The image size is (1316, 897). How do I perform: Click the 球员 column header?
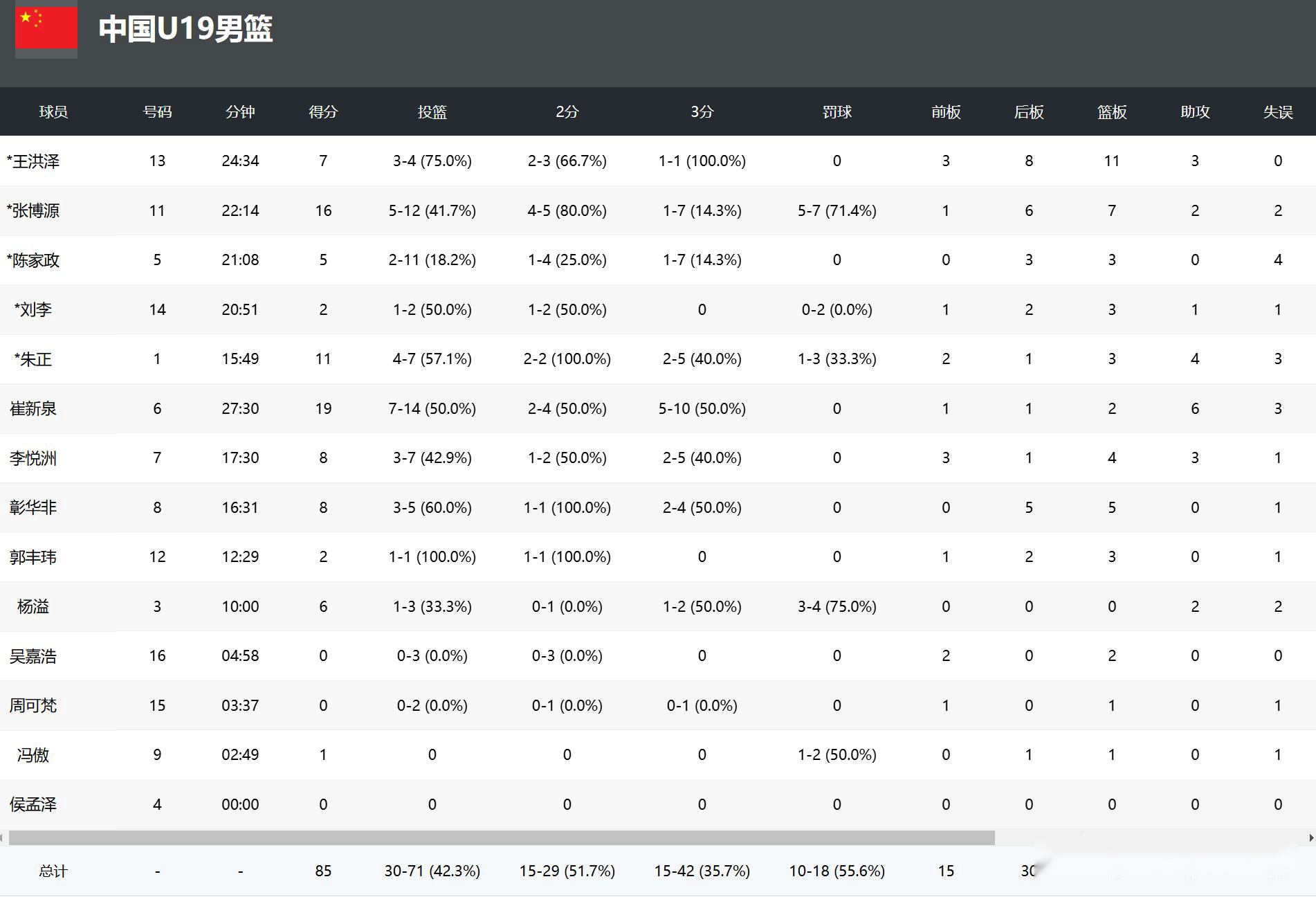pyautogui.click(x=53, y=112)
